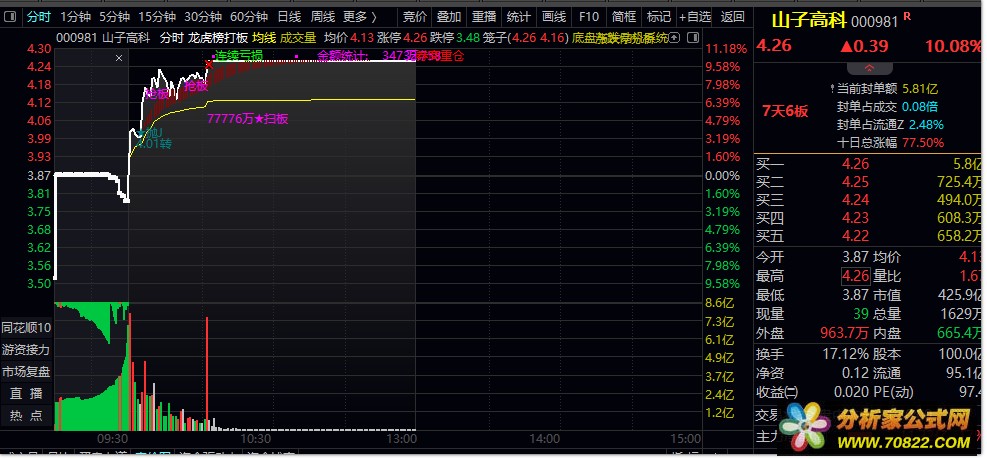Open 直播 live side tab
The width and height of the screenshot is (987, 459).
[26, 394]
